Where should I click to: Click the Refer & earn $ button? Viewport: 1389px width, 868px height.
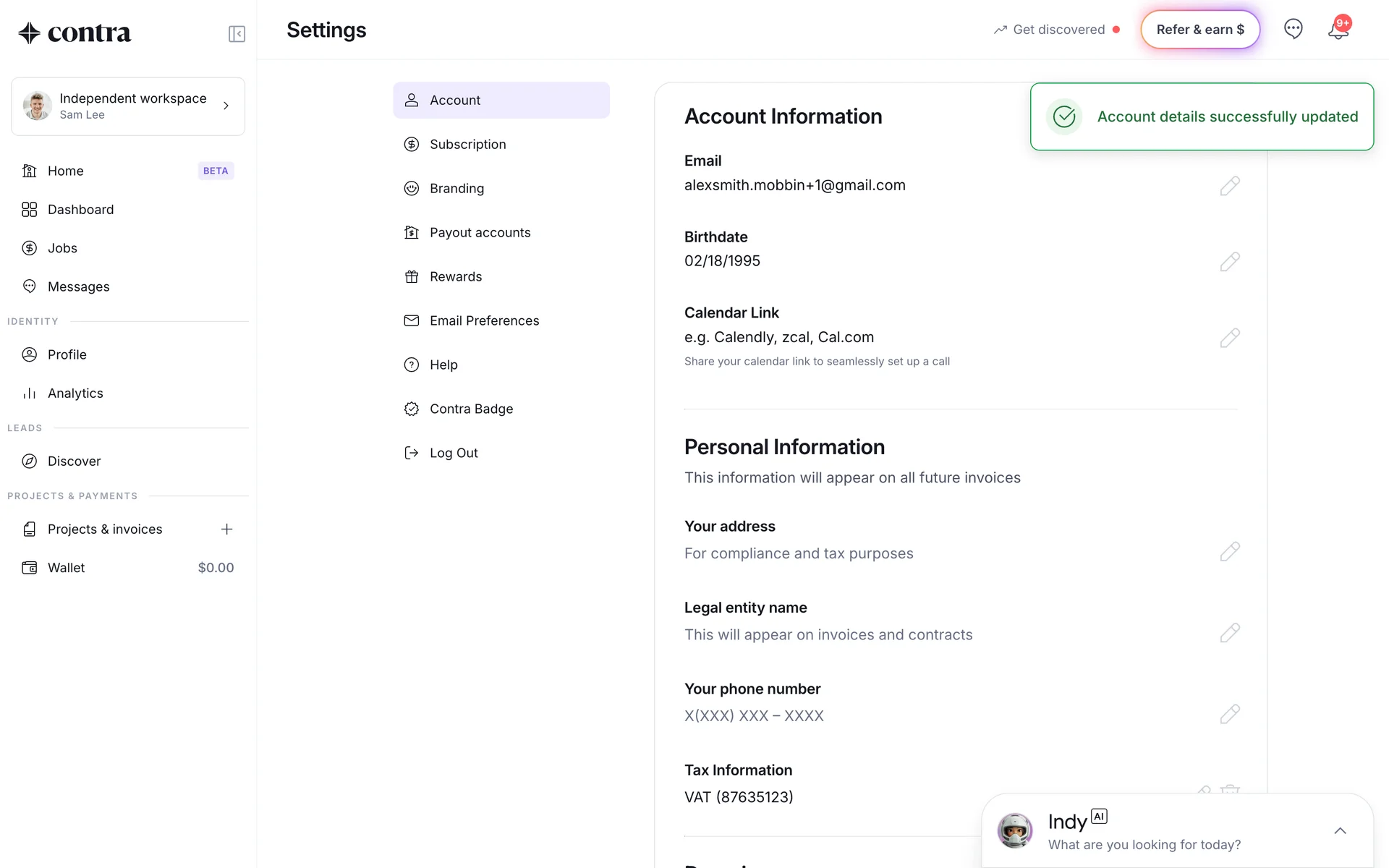[1200, 30]
